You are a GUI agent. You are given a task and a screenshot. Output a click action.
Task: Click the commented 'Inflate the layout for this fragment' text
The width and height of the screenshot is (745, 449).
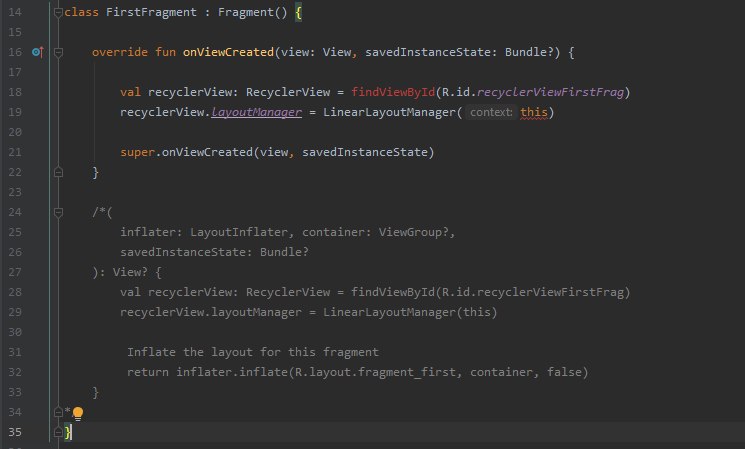(x=253, y=352)
